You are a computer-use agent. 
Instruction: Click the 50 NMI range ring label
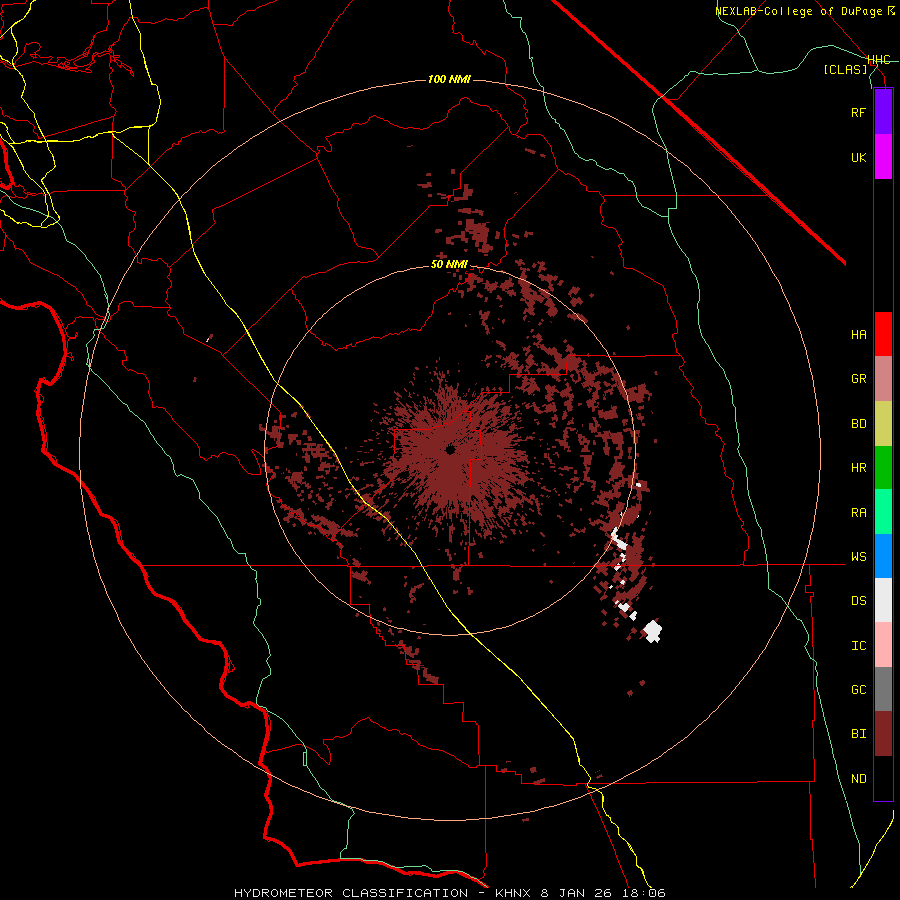click(x=449, y=265)
